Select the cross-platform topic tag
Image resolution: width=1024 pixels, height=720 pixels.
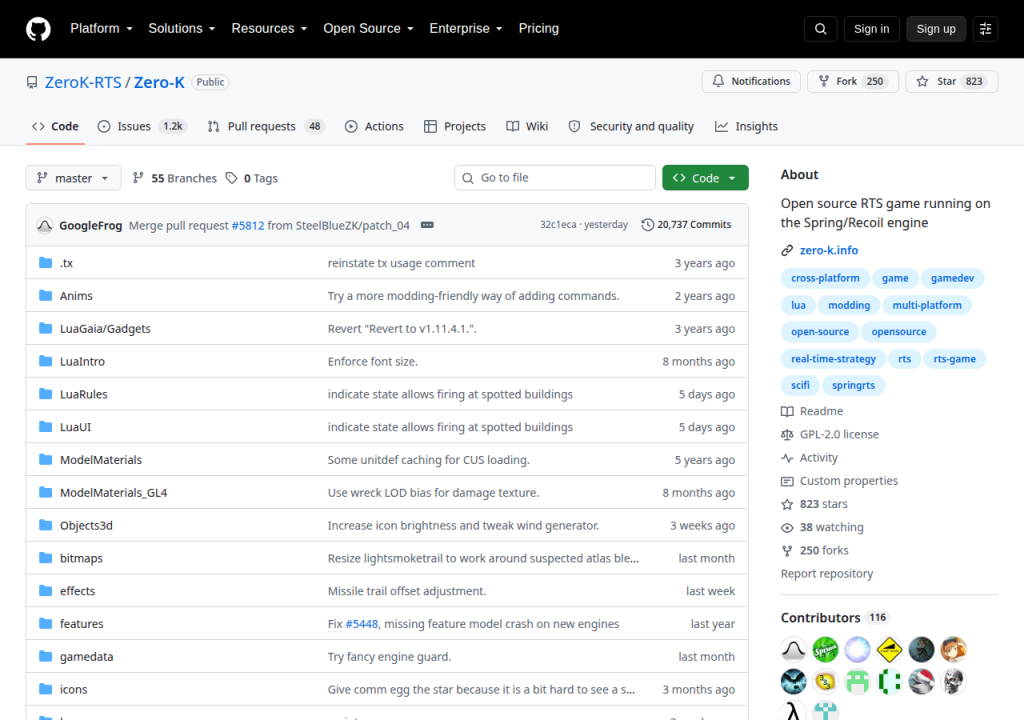[825, 278]
